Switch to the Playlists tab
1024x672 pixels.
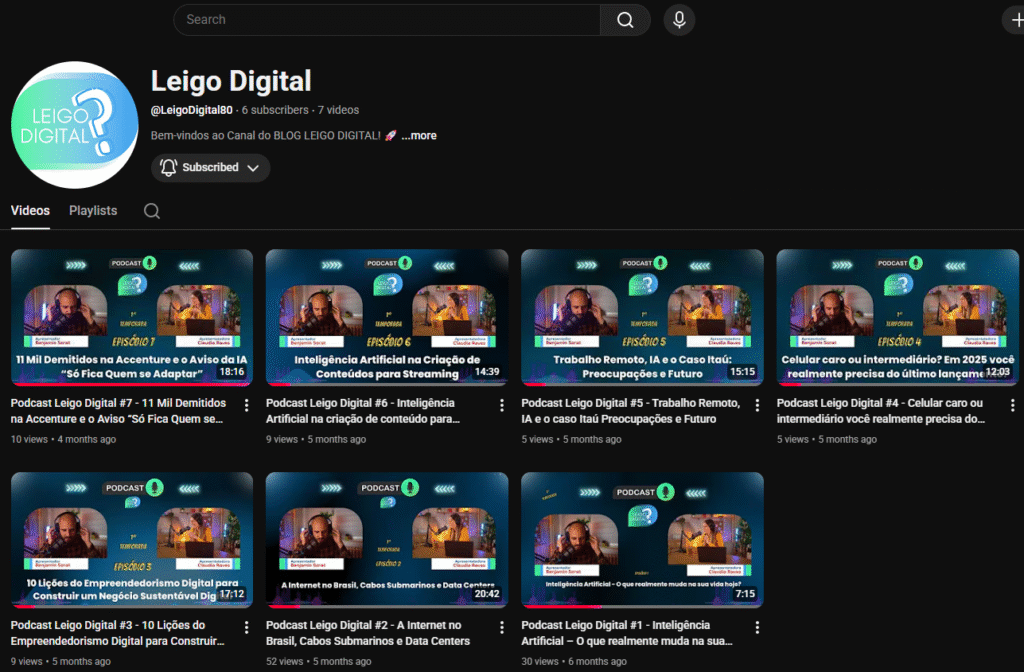click(93, 211)
